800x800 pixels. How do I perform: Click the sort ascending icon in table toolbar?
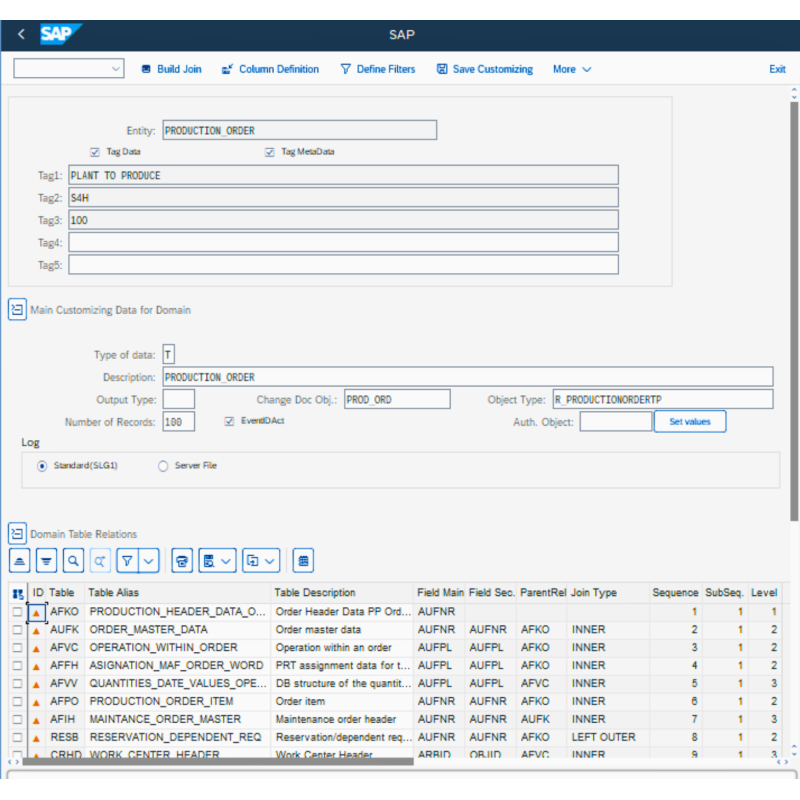coord(19,560)
